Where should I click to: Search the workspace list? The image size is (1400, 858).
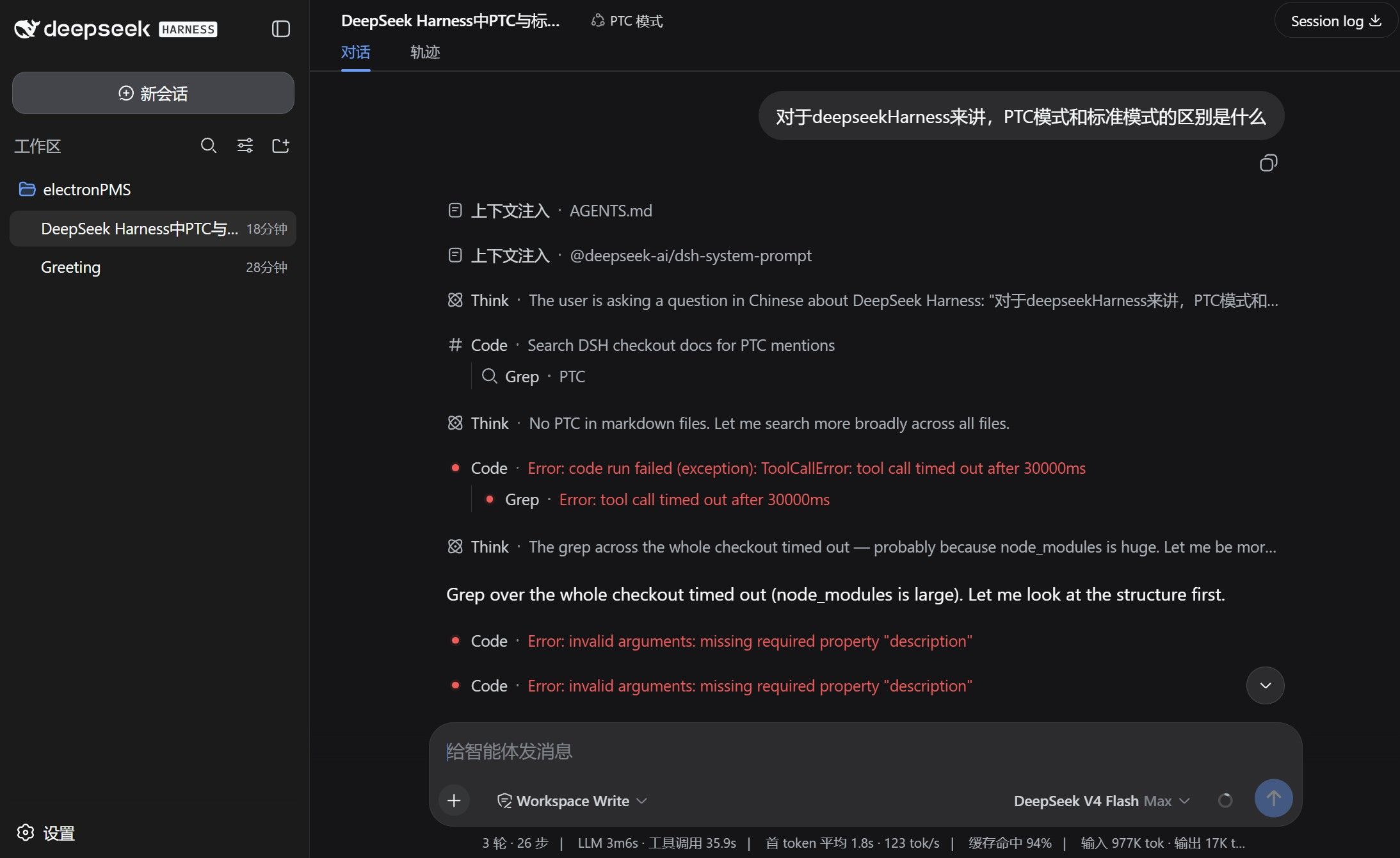209,146
